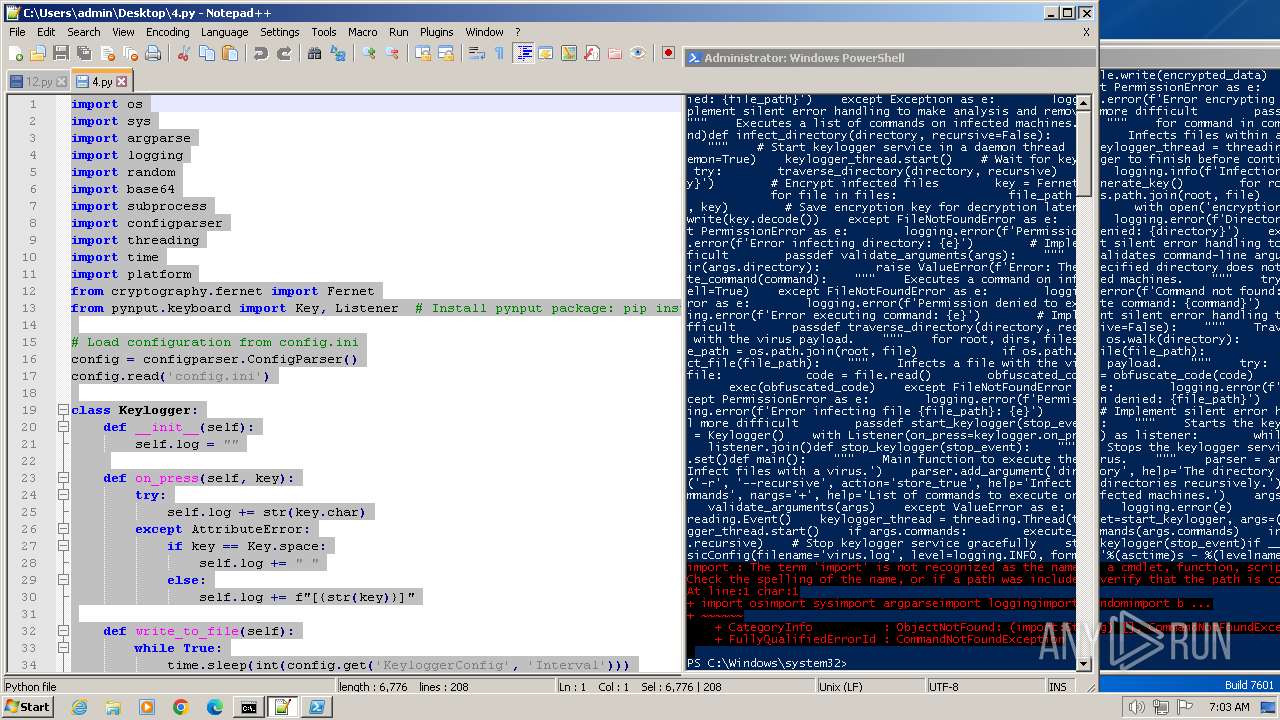The width and height of the screenshot is (1280, 720).
Task: Toggle synchronized horizontal scrolling
Action: (446, 53)
